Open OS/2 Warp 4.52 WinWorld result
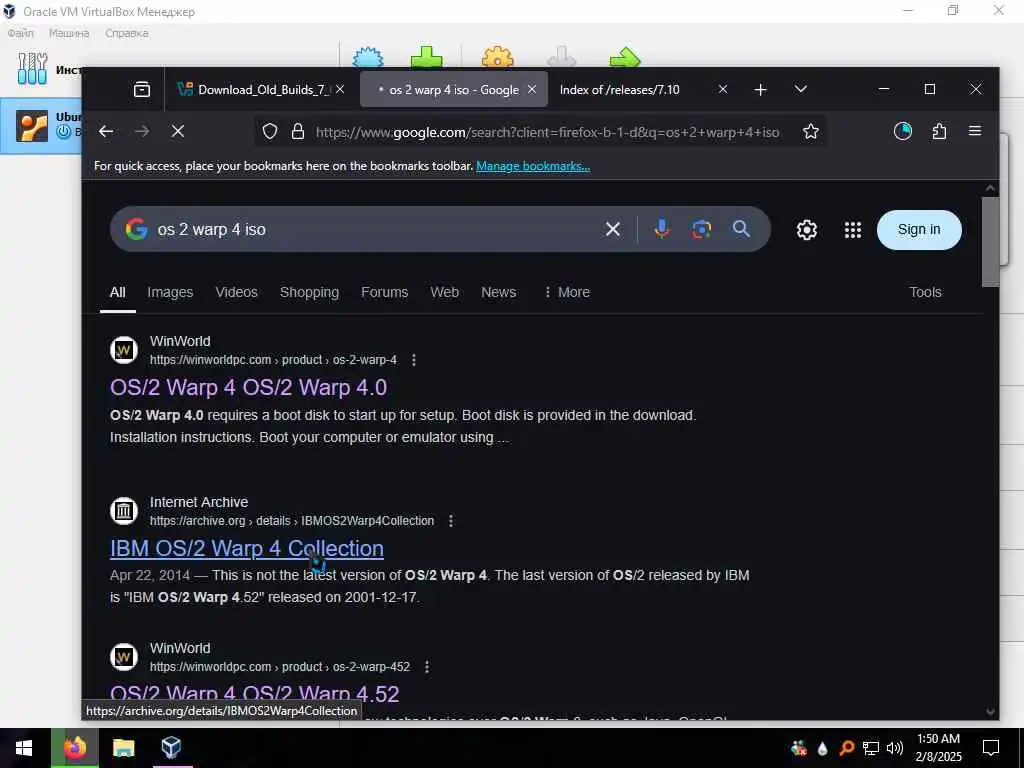The image size is (1024, 768). (x=255, y=694)
